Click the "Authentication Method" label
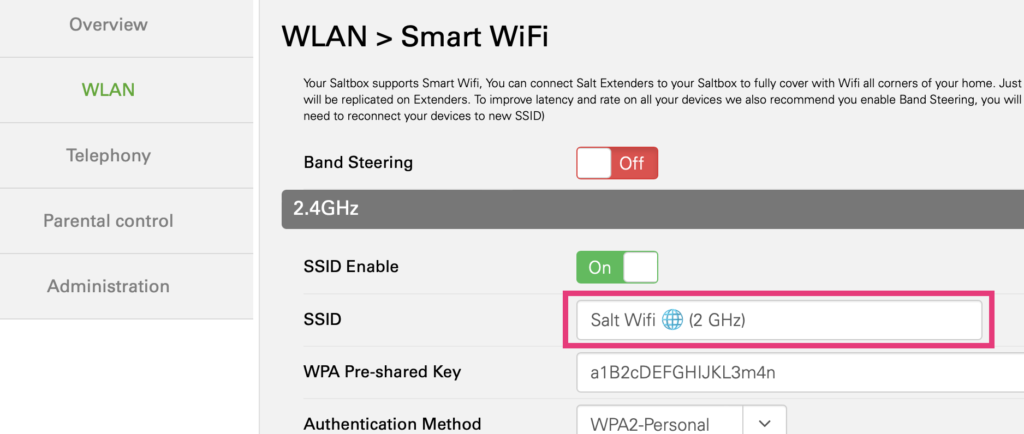This screenshot has width=1024, height=434. (x=392, y=424)
